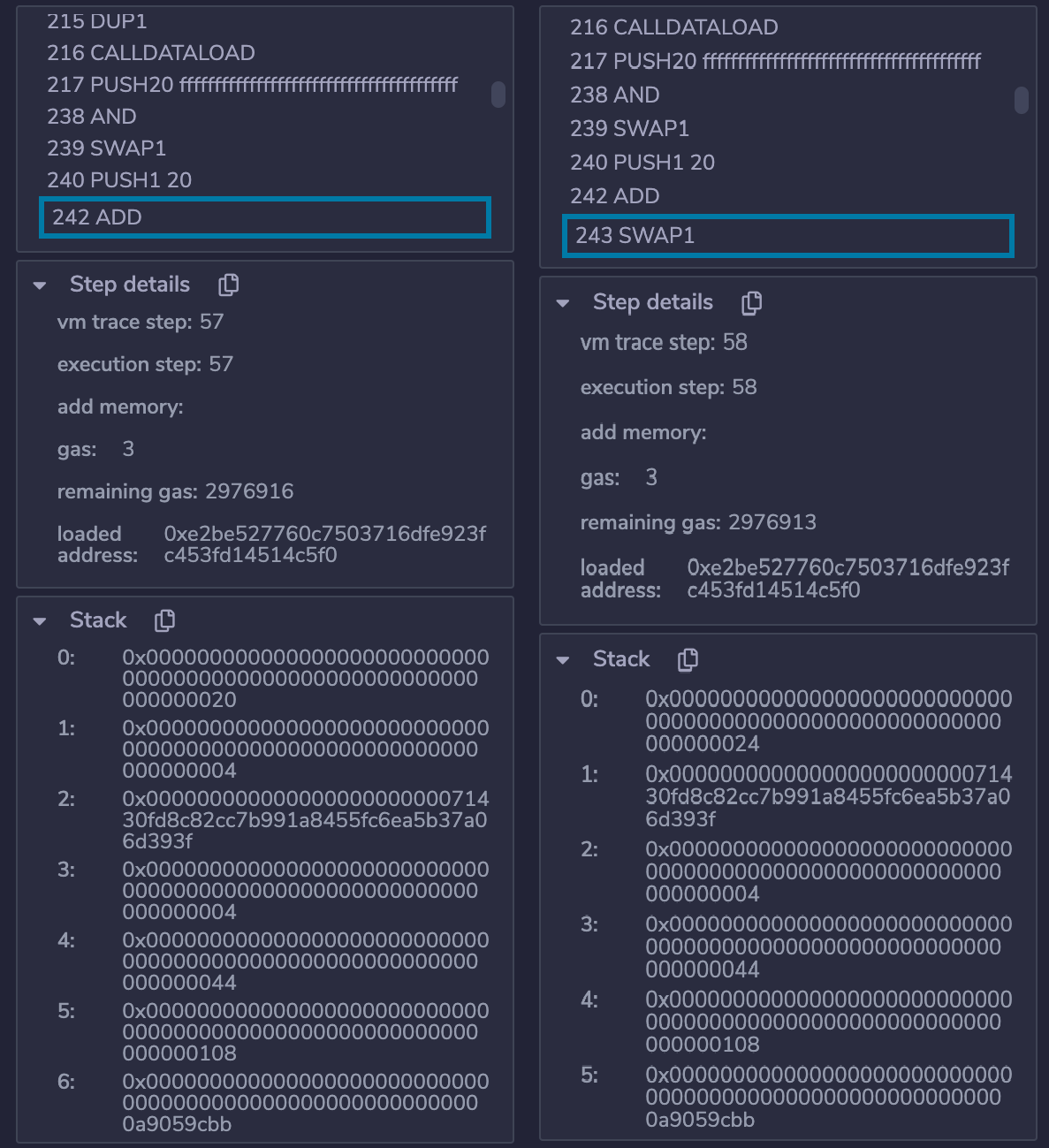This screenshot has width=1049, height=1148.
Task: Click the left Stack item 6 value ending 0a9059cbb
Action: (x=305, y=1103)
